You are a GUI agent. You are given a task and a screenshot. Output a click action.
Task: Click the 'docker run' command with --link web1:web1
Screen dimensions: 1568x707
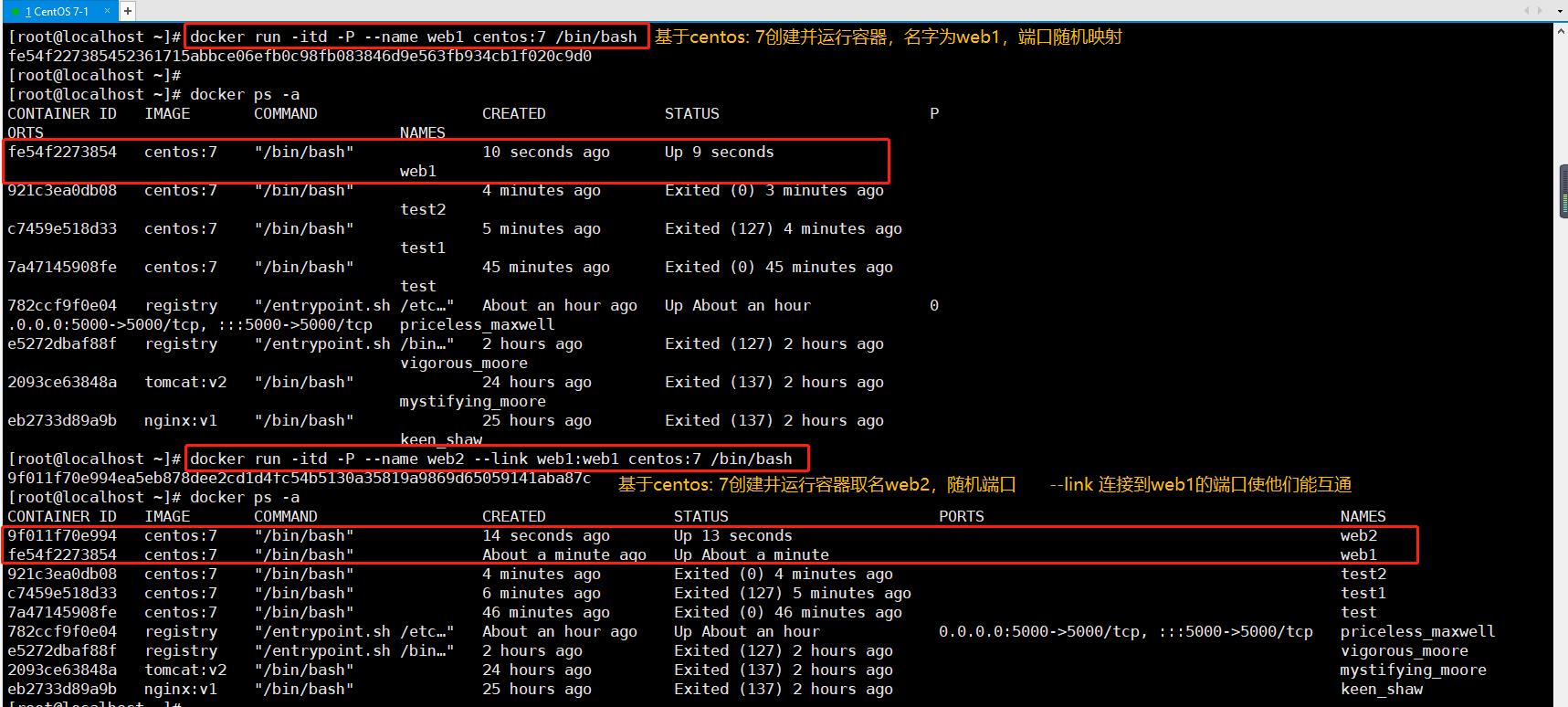click(x=491, y=459)
